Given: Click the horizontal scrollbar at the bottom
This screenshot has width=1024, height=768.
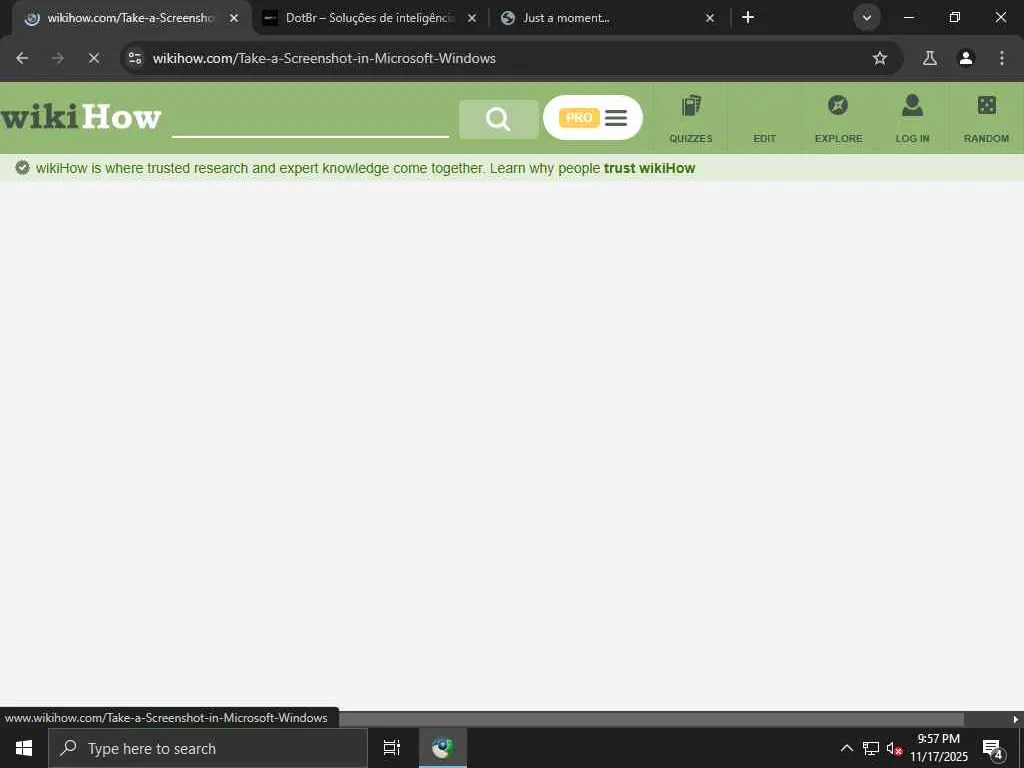Looking at the screenshot, I should coord(651,719).
